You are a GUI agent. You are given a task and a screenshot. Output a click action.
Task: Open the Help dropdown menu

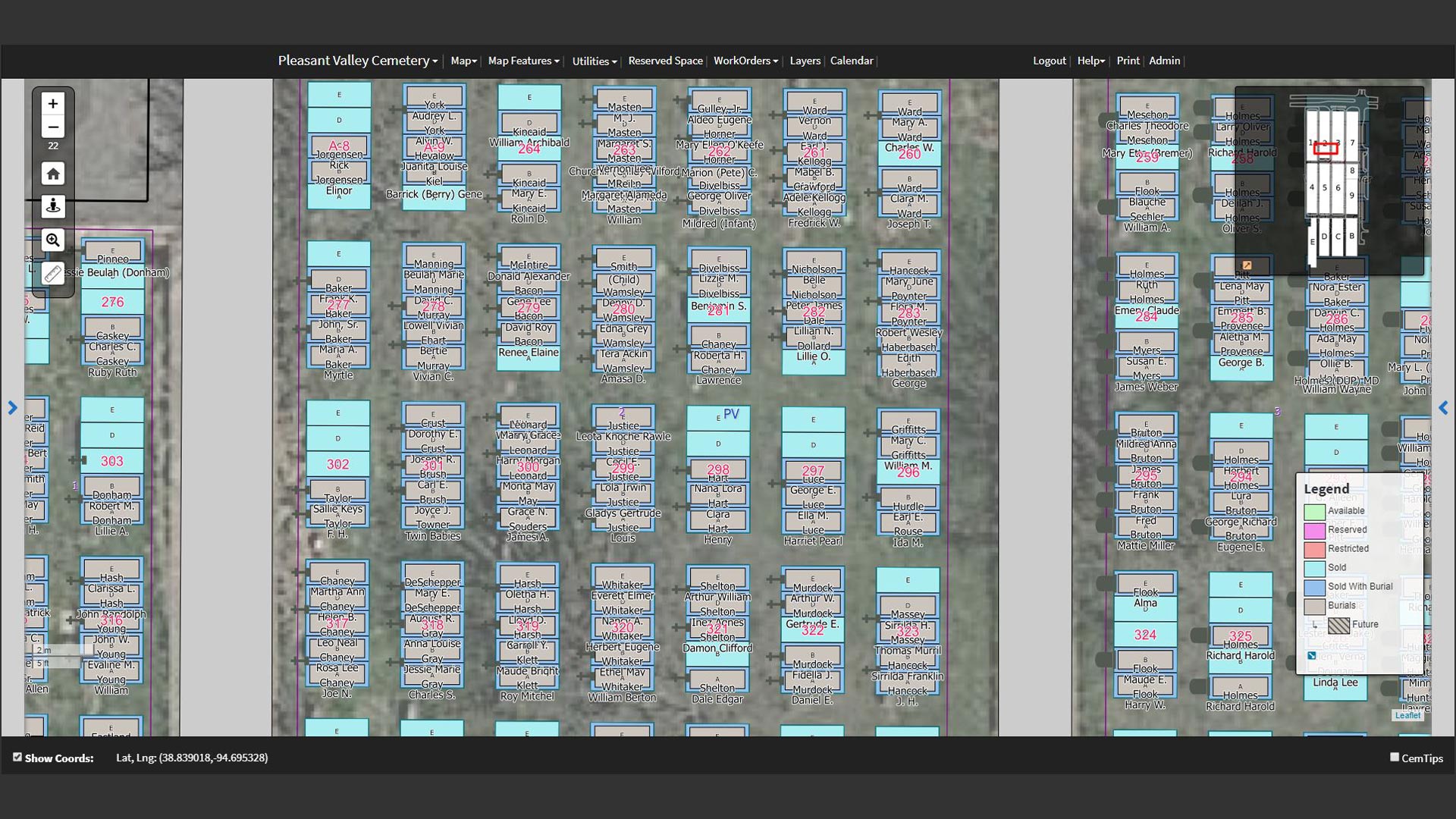(x=1091, y=61)
